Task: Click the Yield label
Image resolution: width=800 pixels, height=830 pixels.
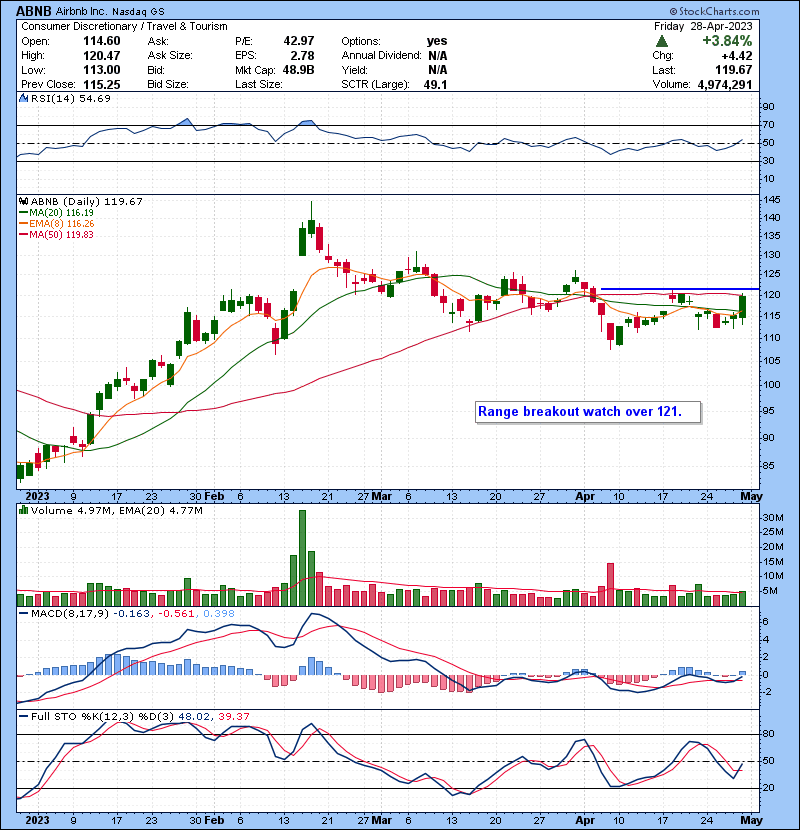Action: (x=355, y=70)
